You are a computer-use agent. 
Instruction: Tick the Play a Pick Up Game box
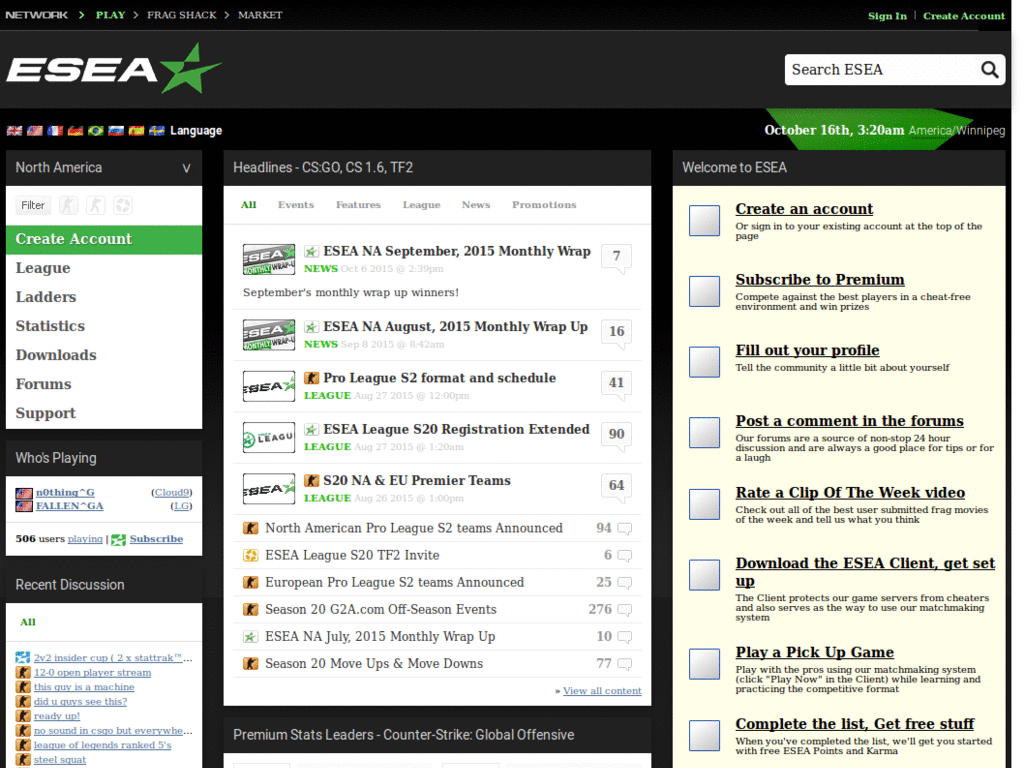(704, 663)
